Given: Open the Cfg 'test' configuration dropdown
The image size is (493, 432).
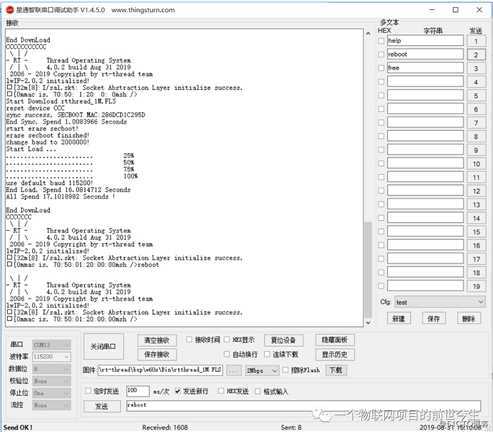Looking at the screenshot, I should [439, 302].
